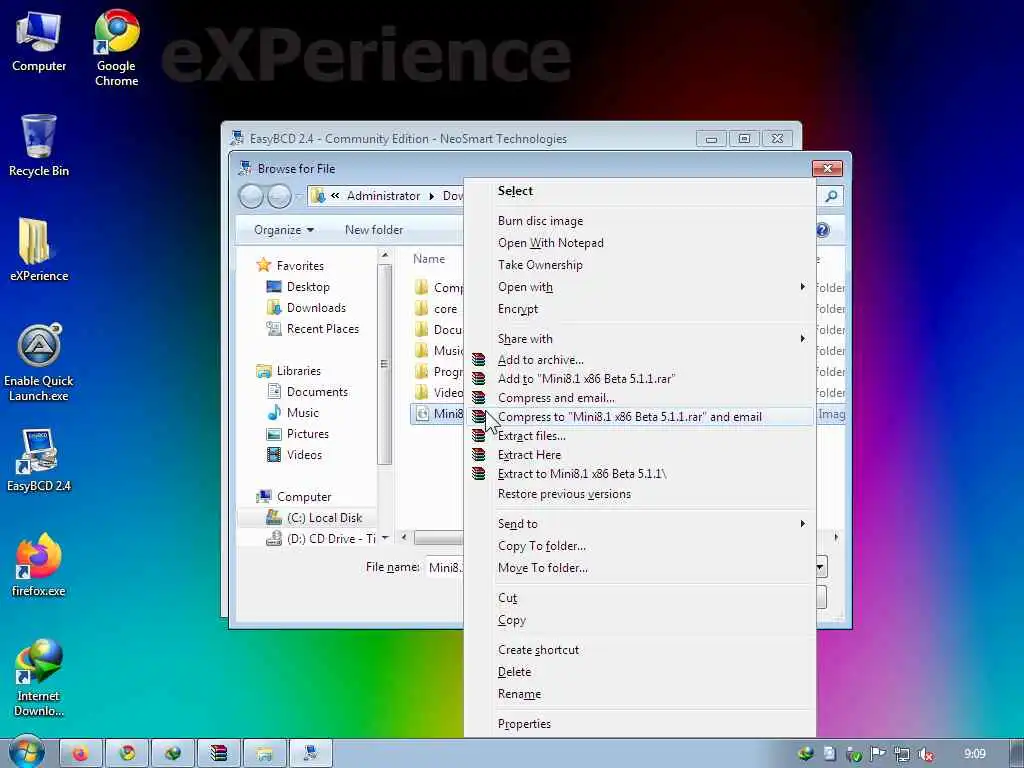
Task: Expand the Open with submenu
Action: [x=640, y=287]
